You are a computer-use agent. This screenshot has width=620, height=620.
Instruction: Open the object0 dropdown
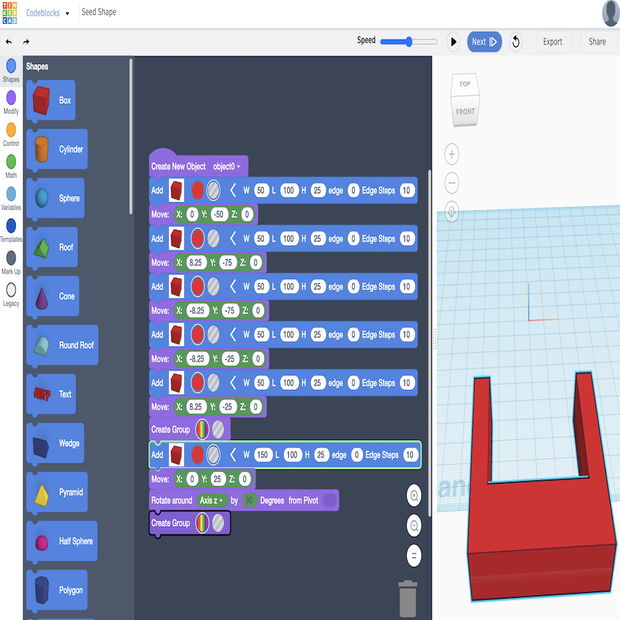[x=227, y=166]
